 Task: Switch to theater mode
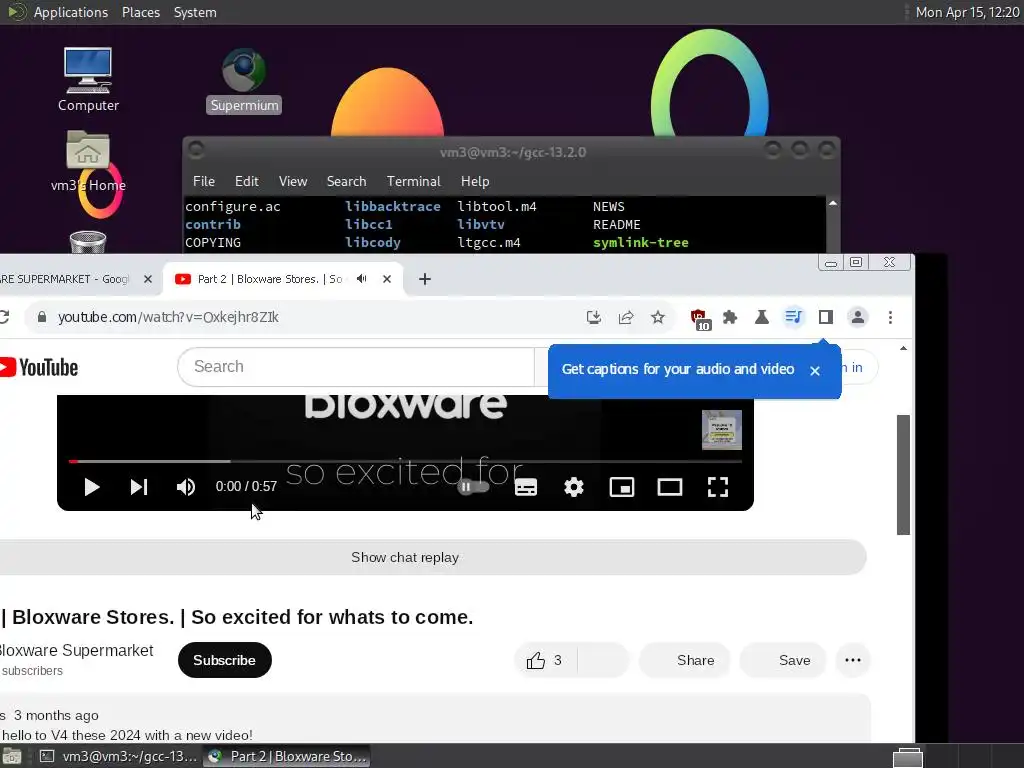point(669,487)
